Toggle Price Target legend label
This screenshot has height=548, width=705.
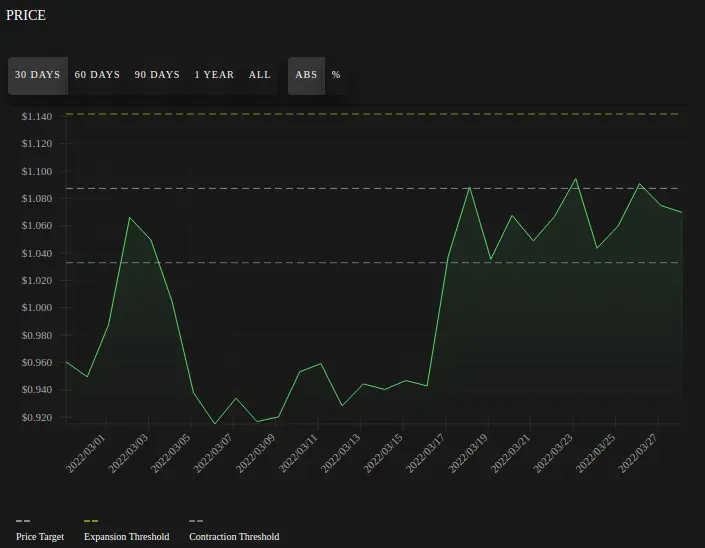(x=40, y=537)
